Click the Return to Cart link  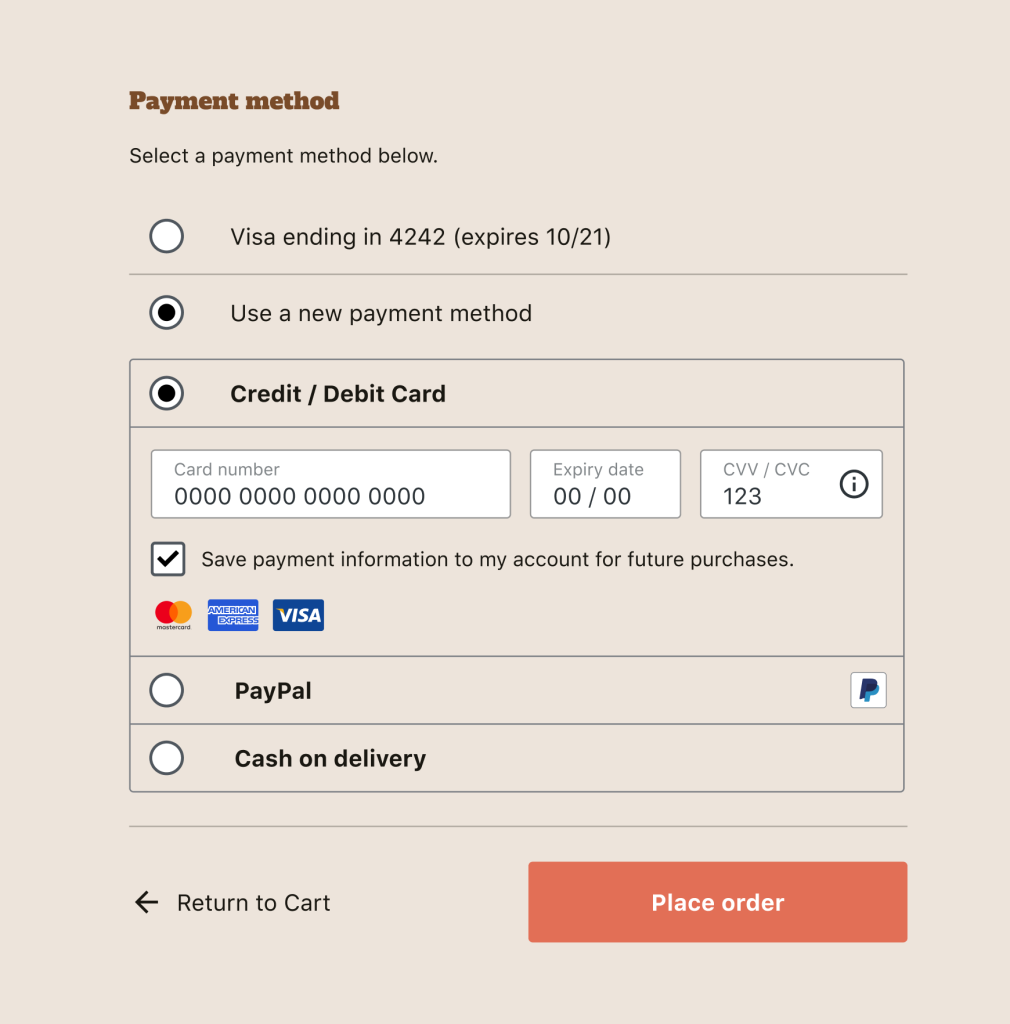(253, 902)
